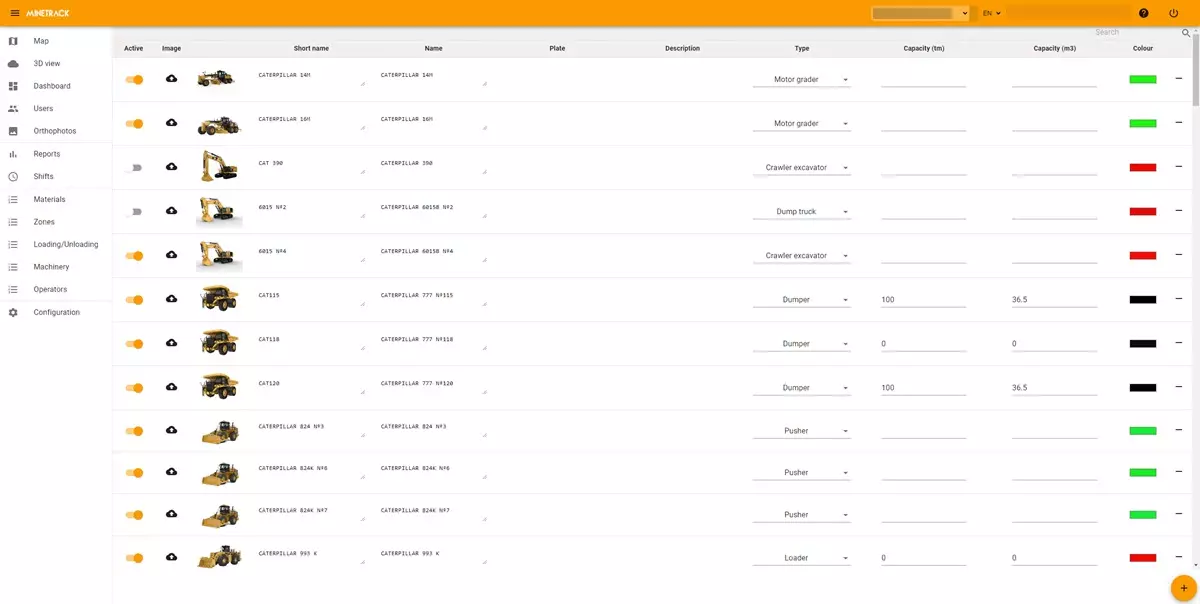Image resolution: width=1200 pixels, height=604 pixels.
Task: Upload image for CATERPILLAR 824 Nº3 row
Action: 171,430
